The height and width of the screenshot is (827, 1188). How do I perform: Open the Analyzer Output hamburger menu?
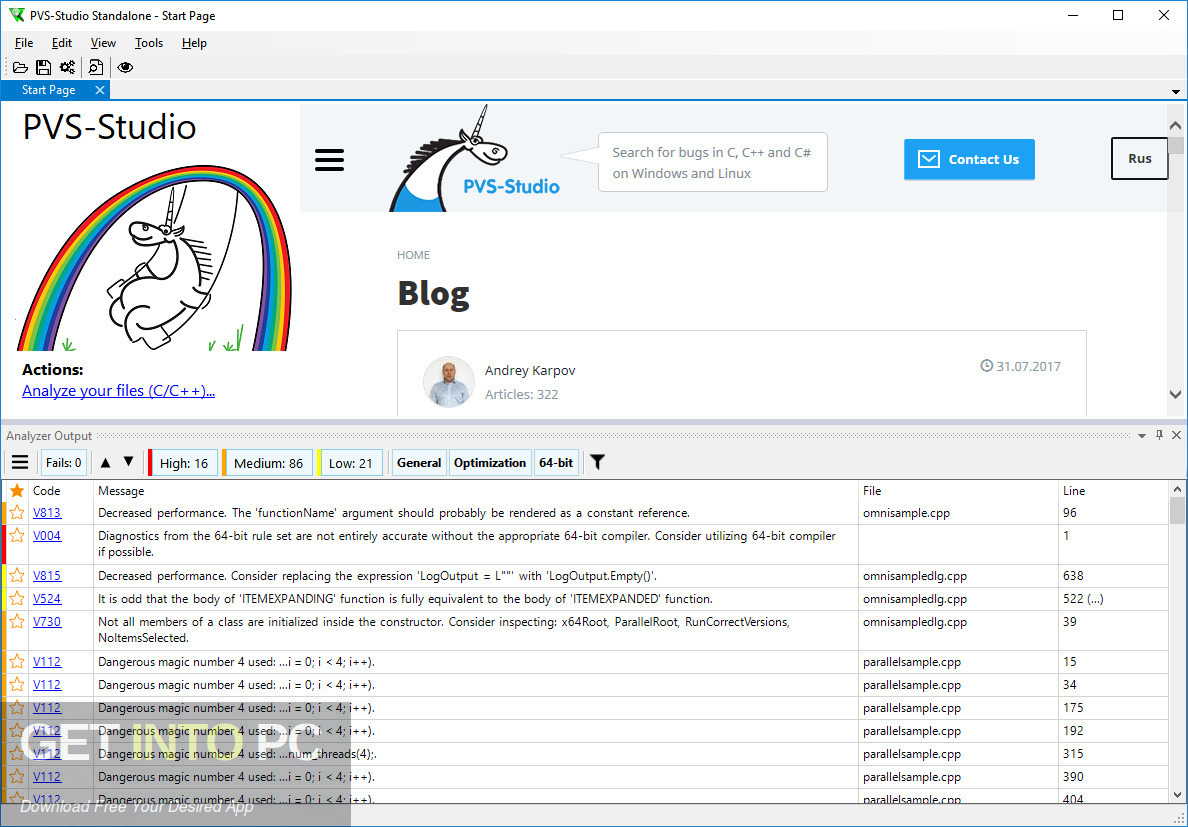(20, 463)
